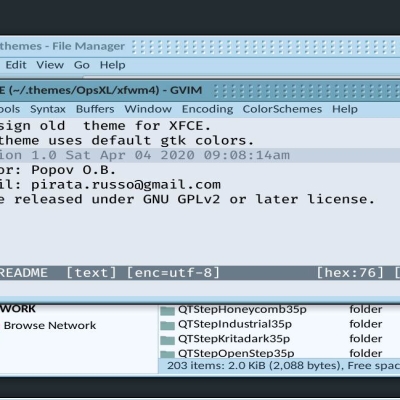
Task: Click the version line highlighted in editor
Action: pos(200,155)
